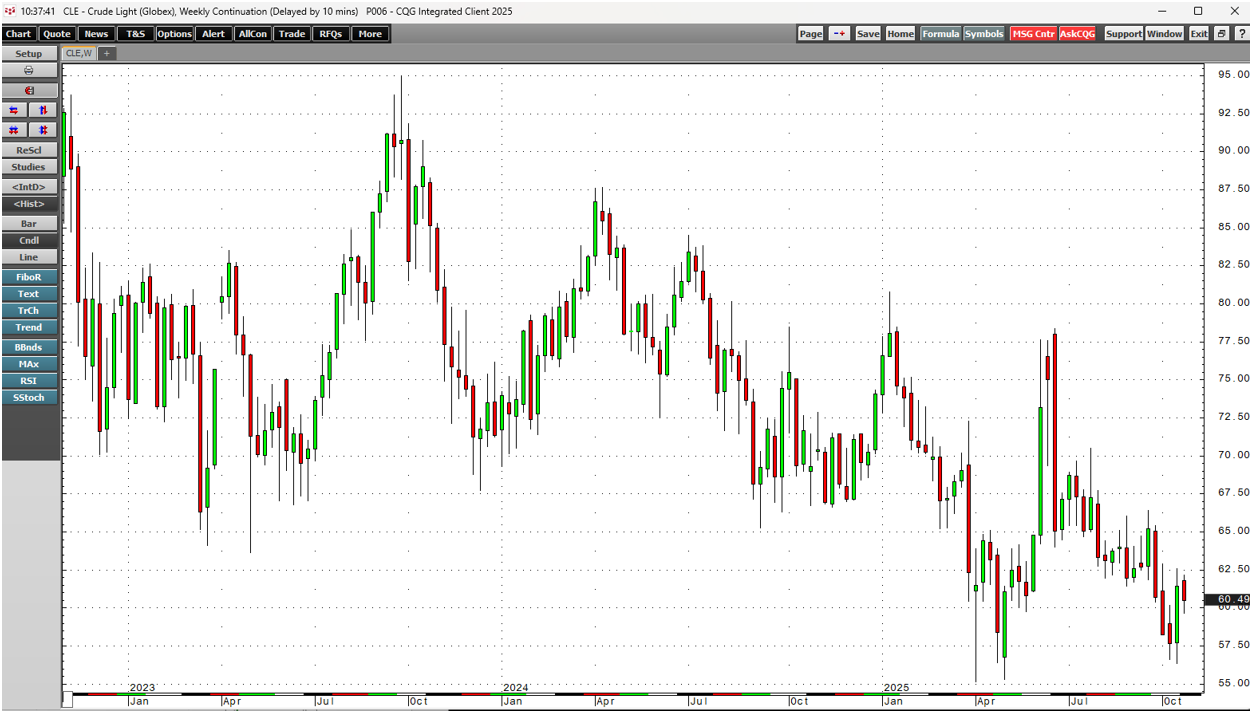Open the Setup dropdown in the sidebar
This screenshot has height=713, width=1254.
tap(29, 54)
